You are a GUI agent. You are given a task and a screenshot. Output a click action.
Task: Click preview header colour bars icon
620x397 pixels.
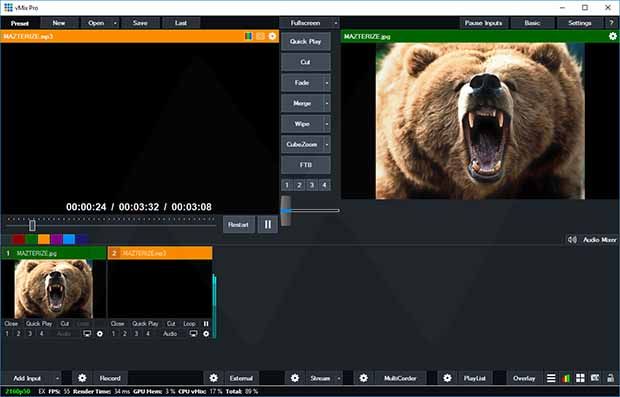click(248, 36)
